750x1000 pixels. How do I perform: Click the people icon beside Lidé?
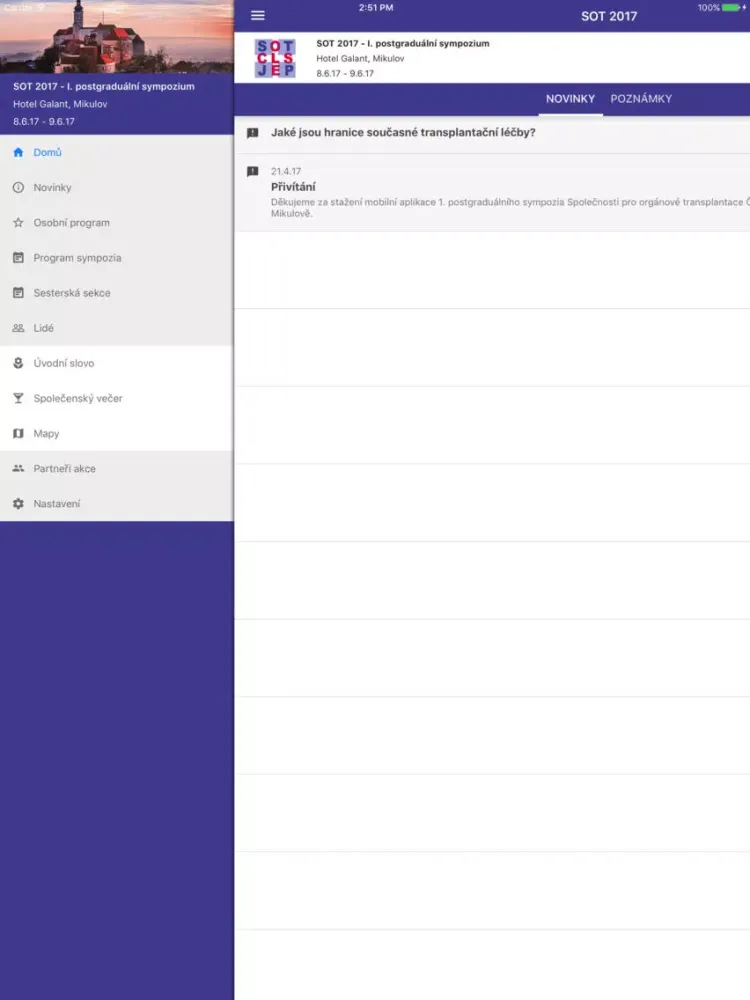[x=18, y=328]
